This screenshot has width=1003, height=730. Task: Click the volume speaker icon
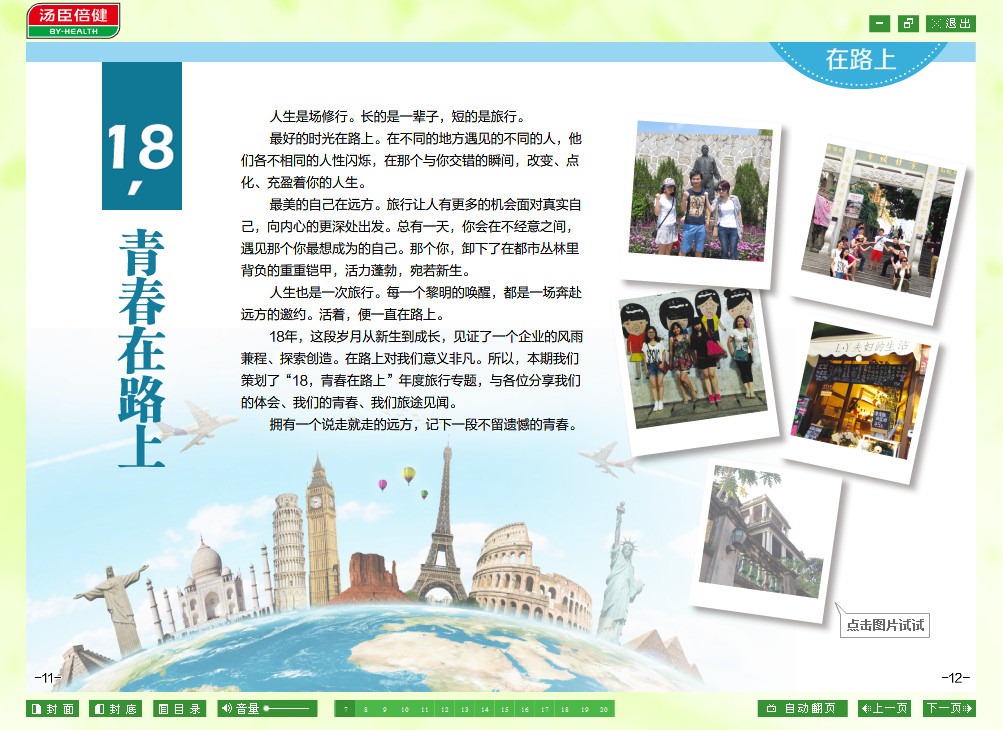226,708
